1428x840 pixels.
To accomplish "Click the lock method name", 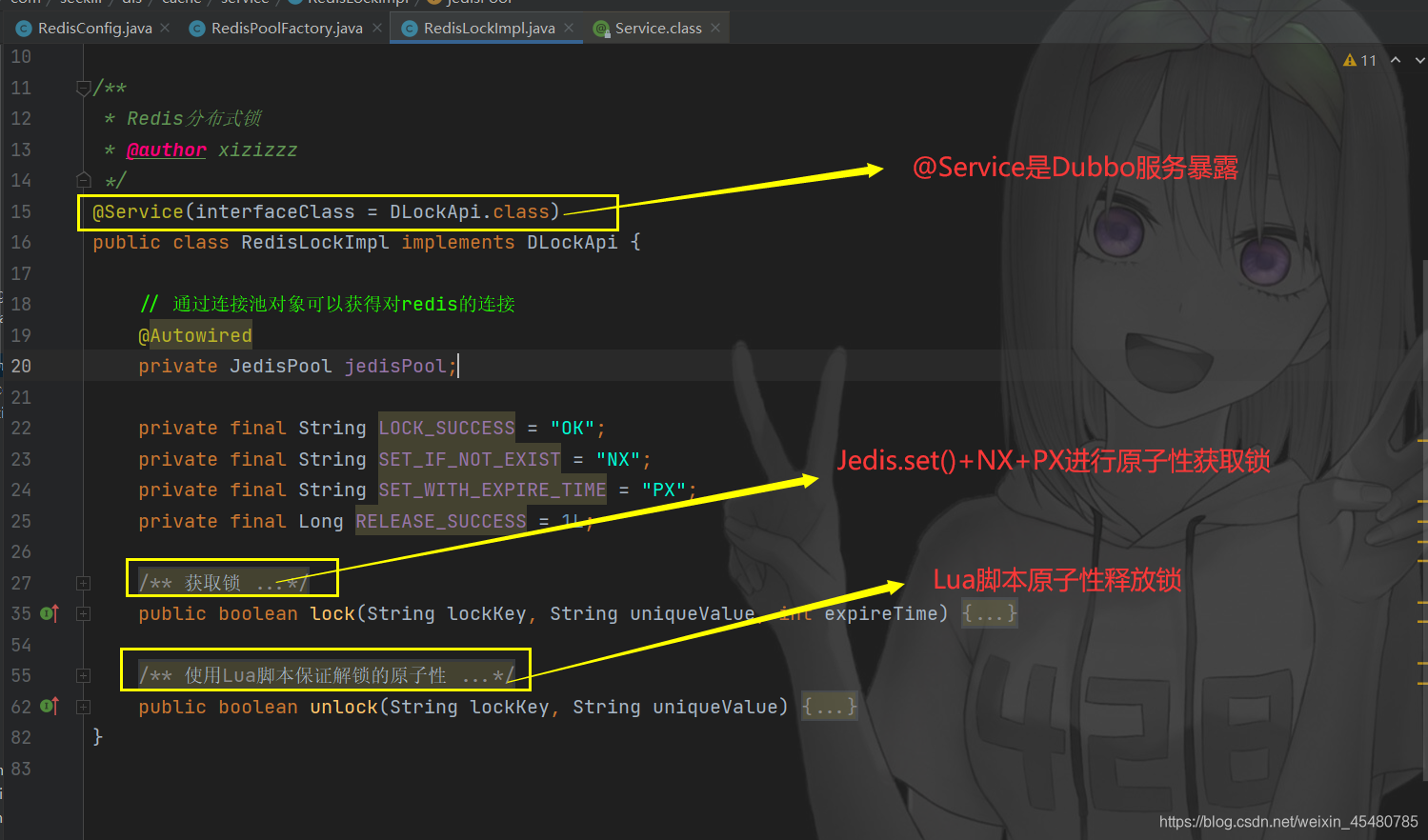I will pos(332,613).
